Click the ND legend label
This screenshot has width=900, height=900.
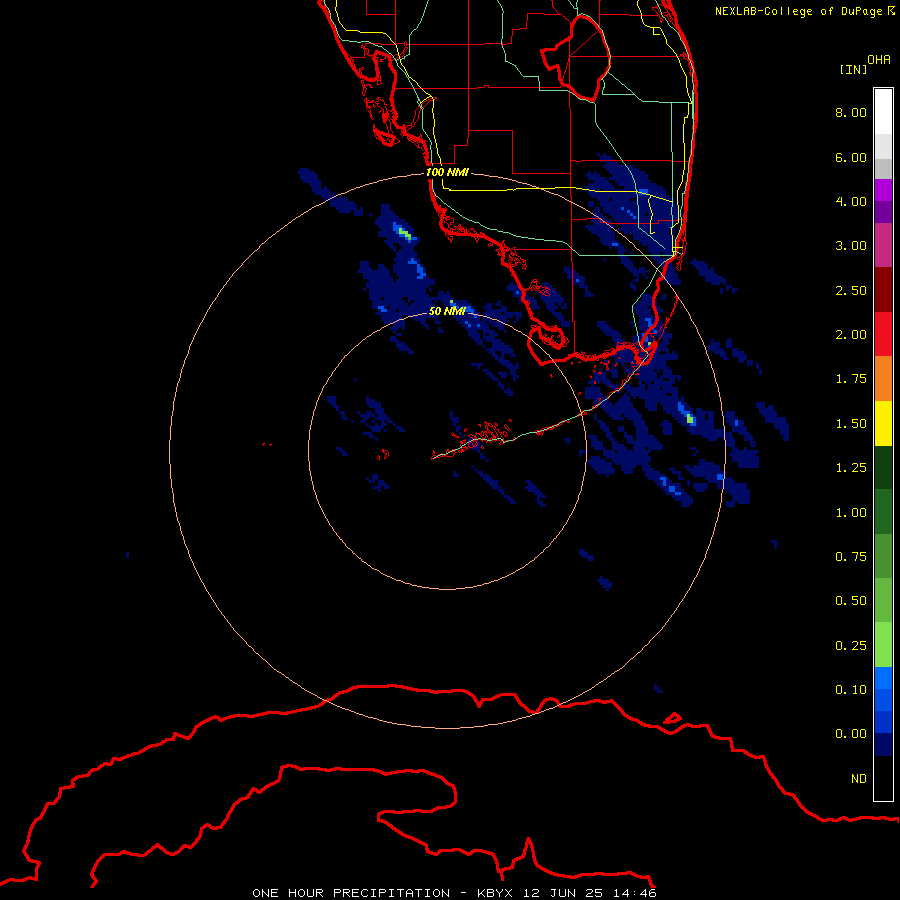coord(859,779)
